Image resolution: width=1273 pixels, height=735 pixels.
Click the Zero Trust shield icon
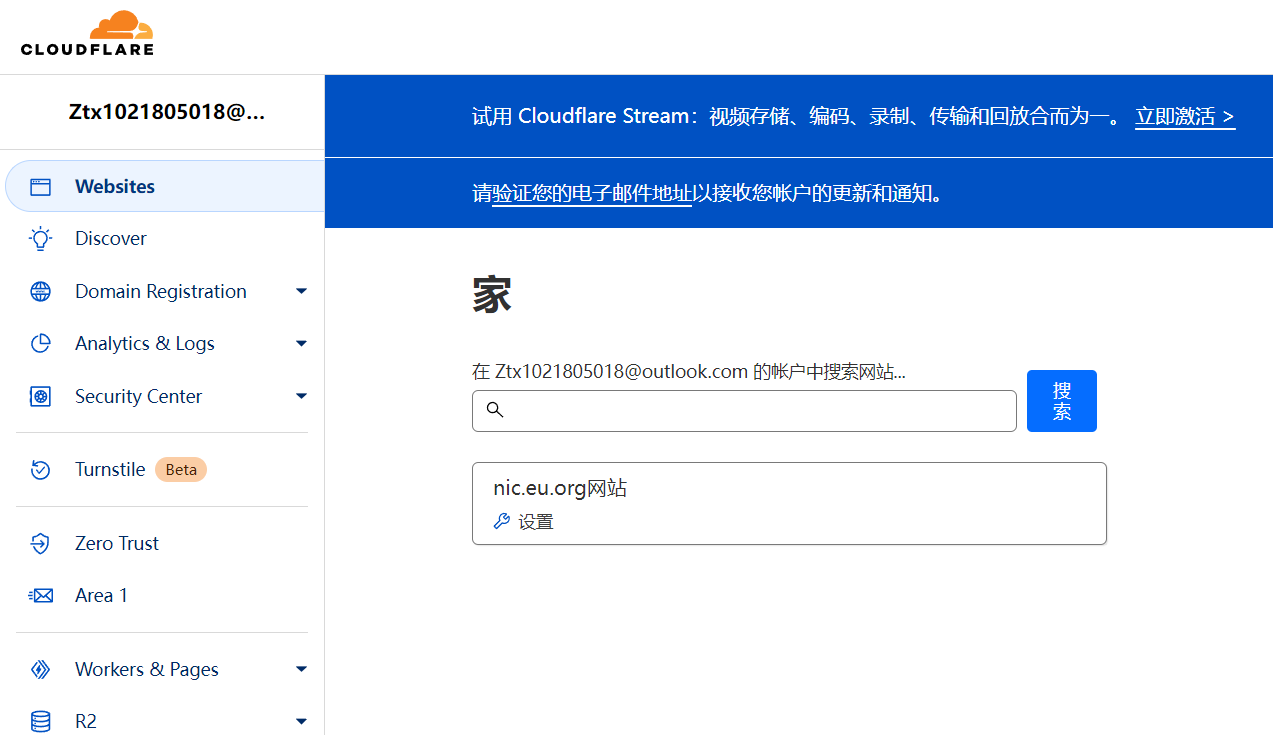point(40,544)
